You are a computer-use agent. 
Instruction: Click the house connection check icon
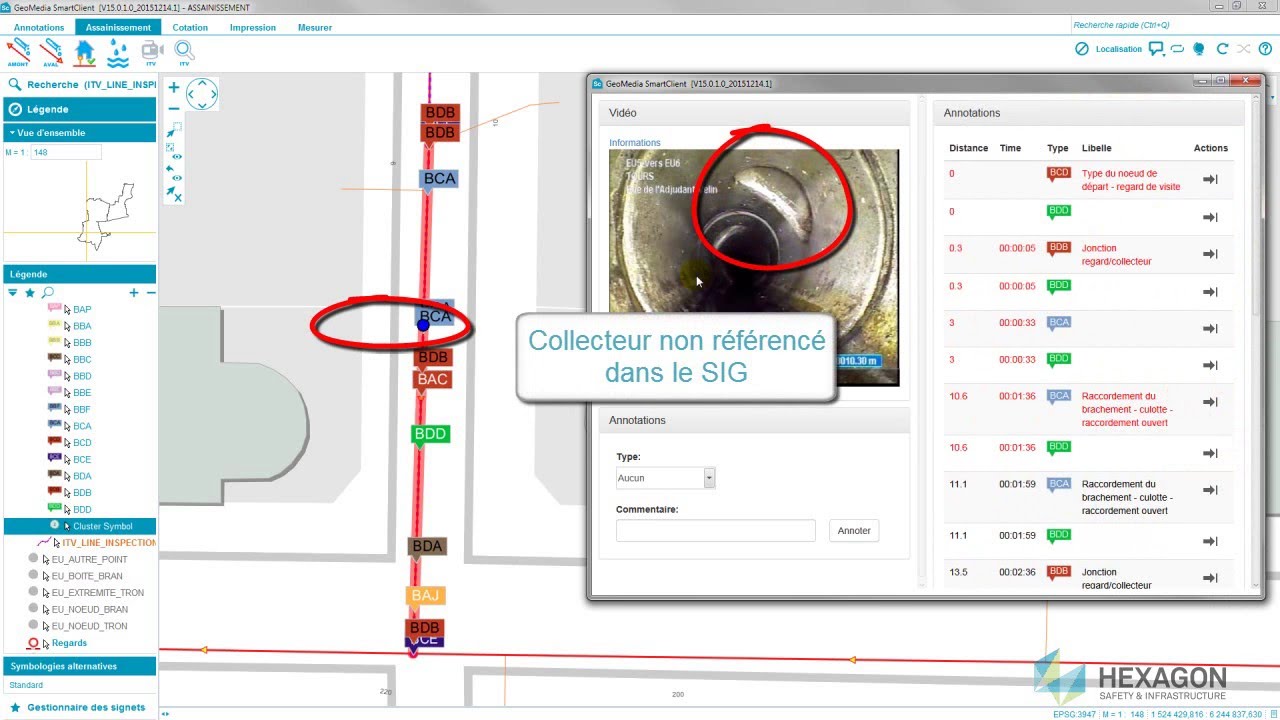coord(85,51)
